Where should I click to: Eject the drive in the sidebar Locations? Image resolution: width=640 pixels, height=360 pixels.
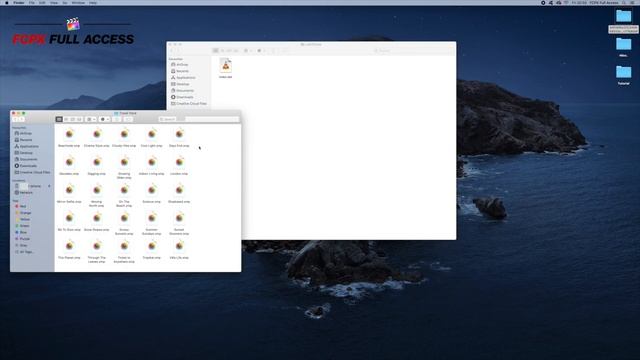[49, 186]
